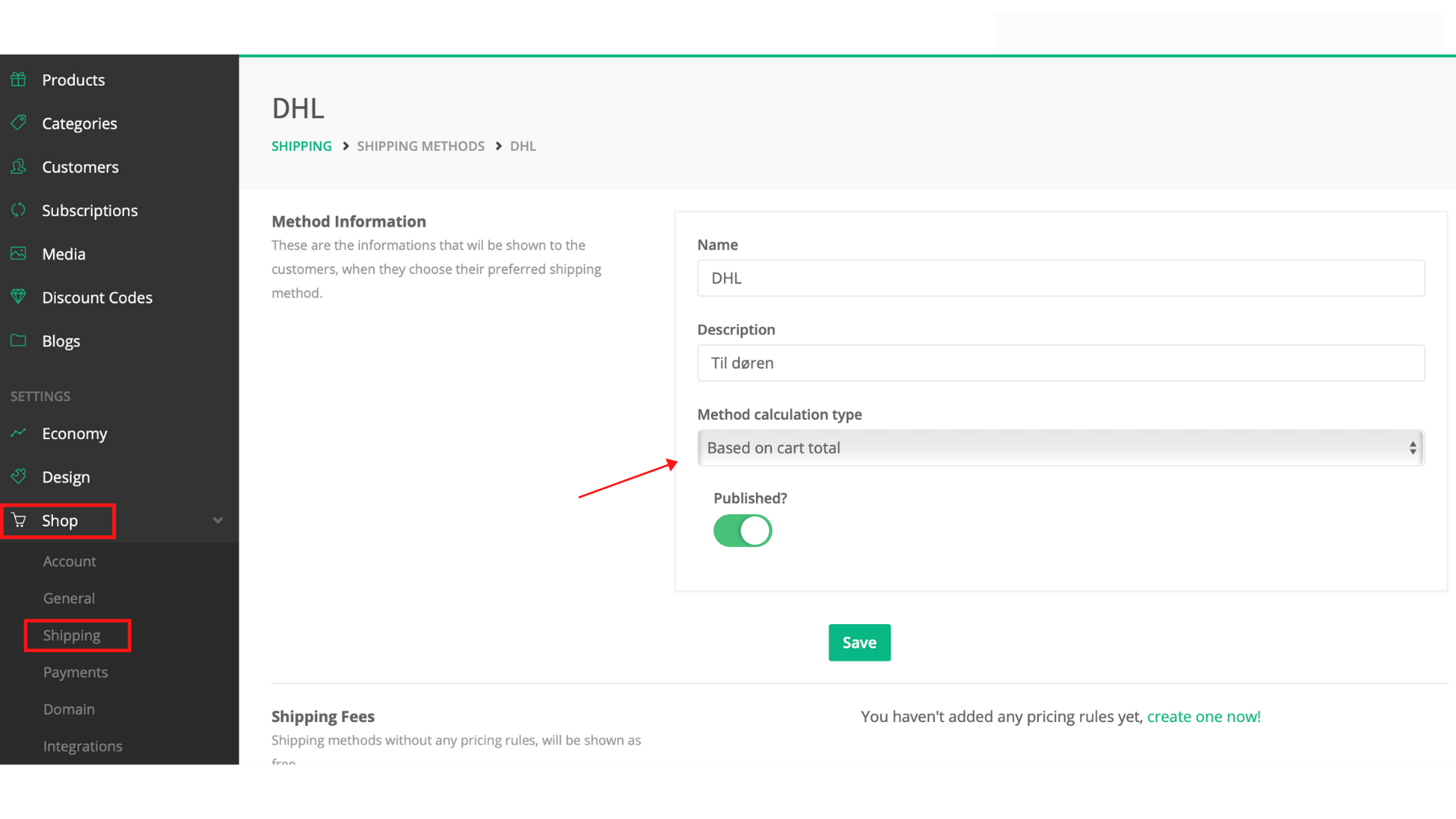Collapse the Shop menu chevron

point(218,520)
